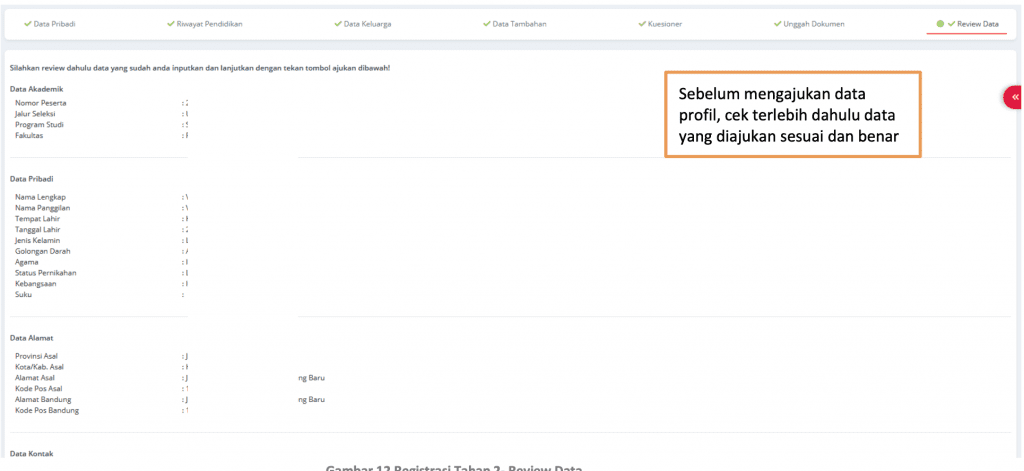Image resolution: width=1024 pixels, height=471 pixels.
Task: Click the checkmark icon beside Data Keluarga
Action: pyautogui.click(x=337, y=23)
